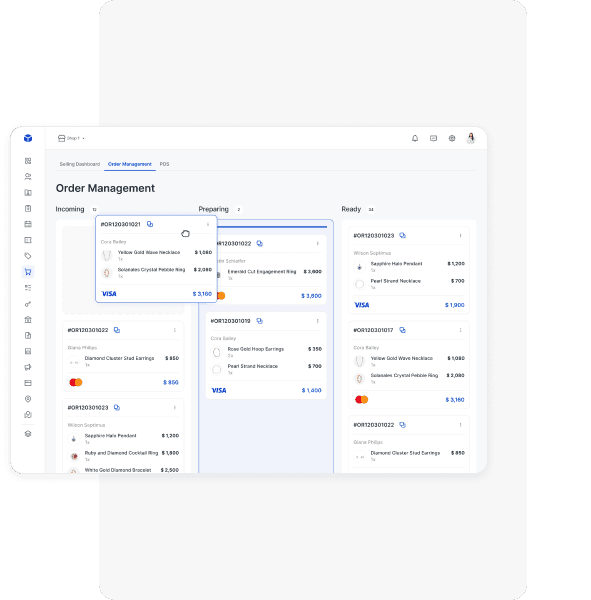The height and width of the screenshot is (600, 591).
Task: Click customer name Diana Philips in Incoming column
Action: click(82, 347)
